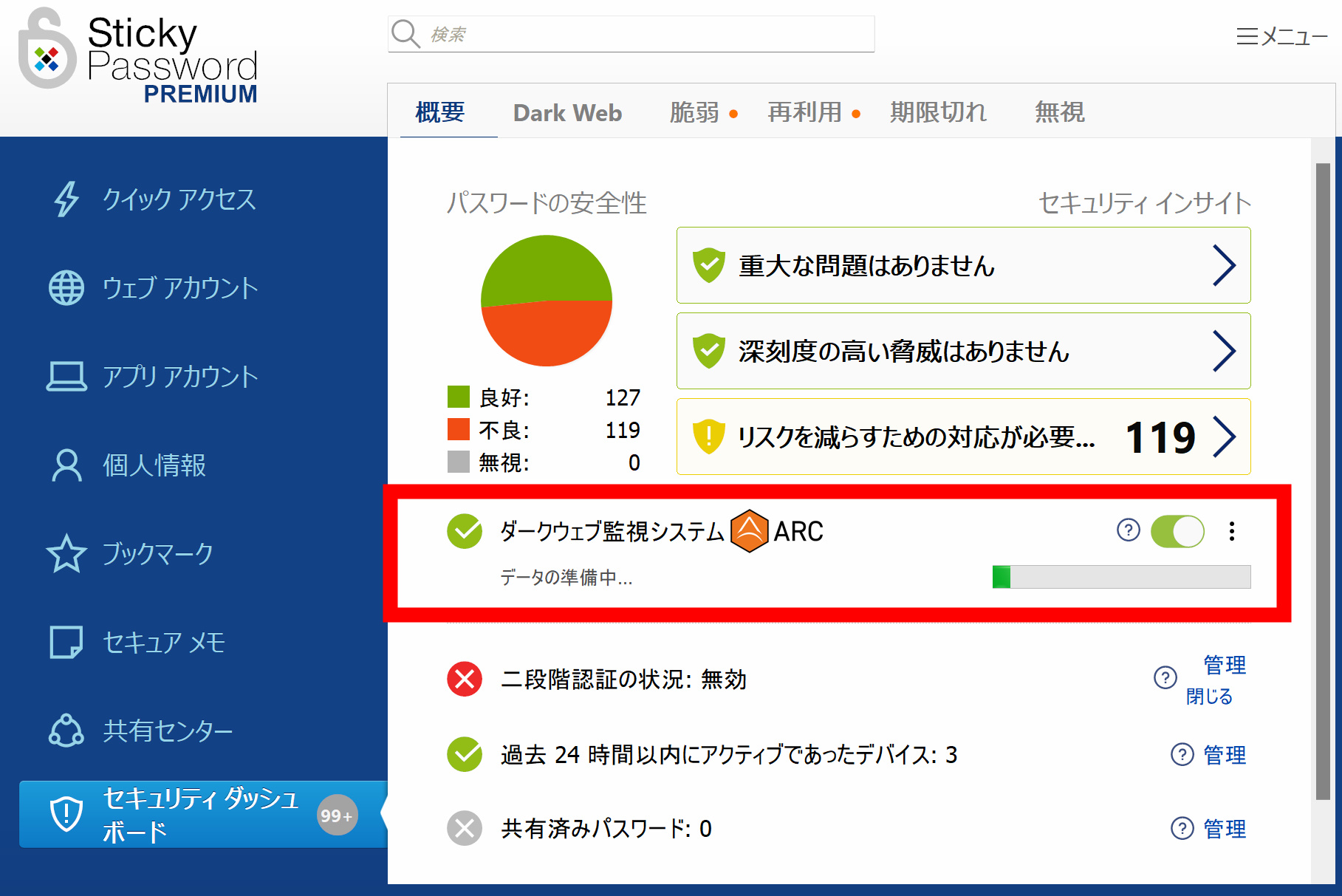Open the three-dot menu for ARC monitoring
Image resolution: width=1342 pixels, height=896 pixels.
point(1231,531)
